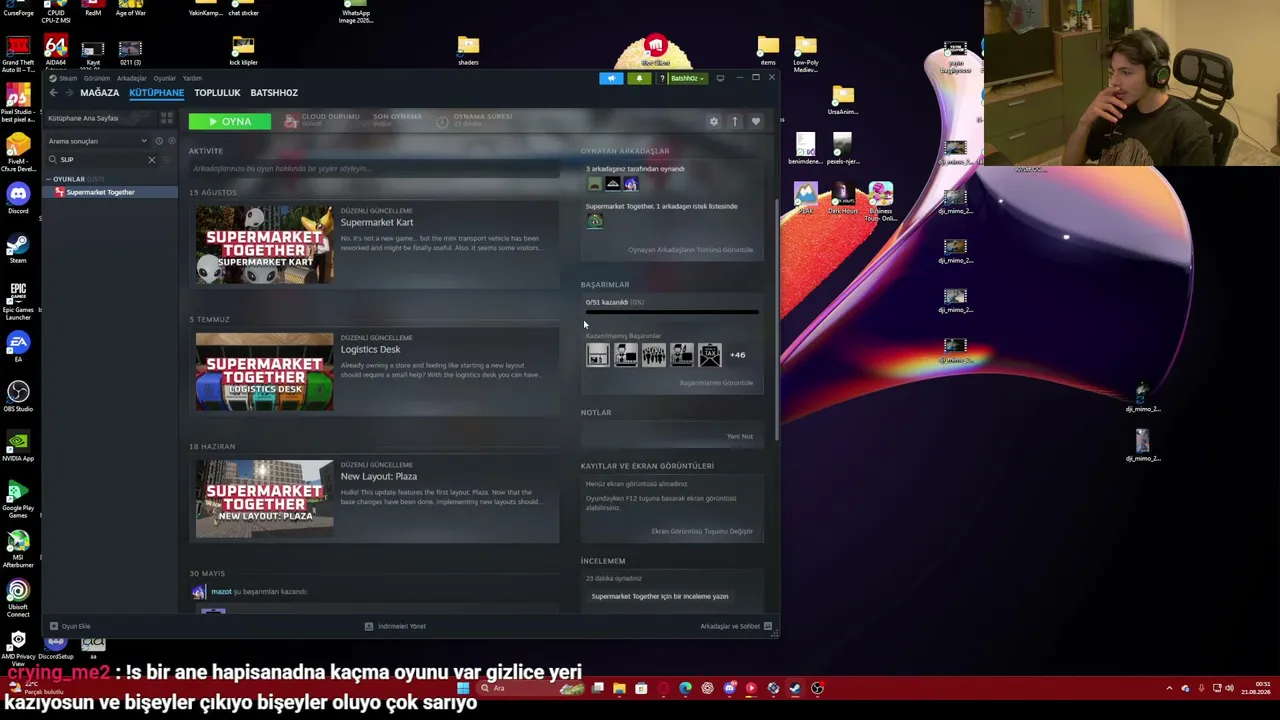The width and height of the screenshot is (1280, 720).
Task: Clear the library search with the X
Action: coord(152,160)
